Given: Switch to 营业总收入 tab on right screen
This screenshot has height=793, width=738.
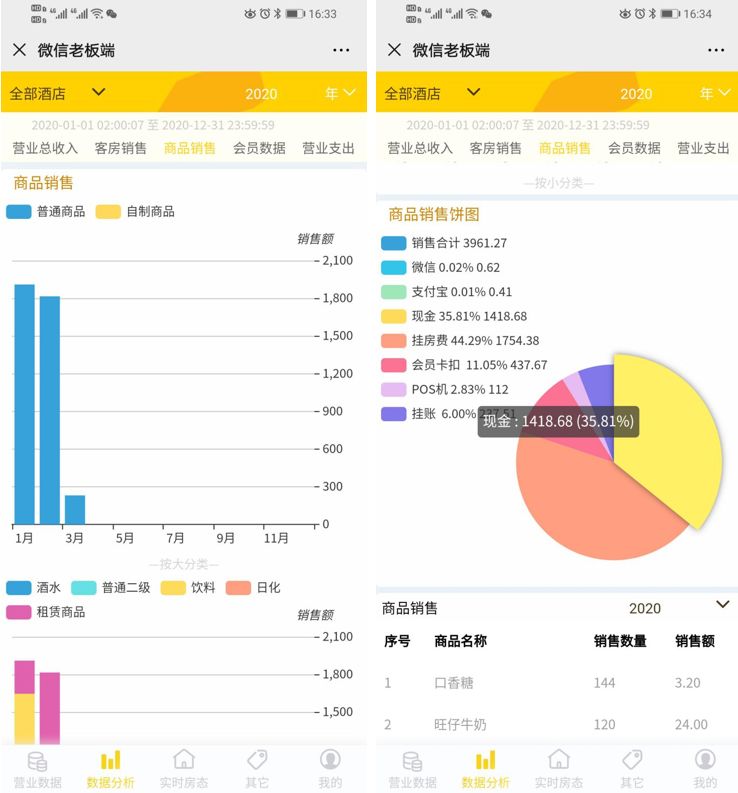Looking at the screenshot, I should (420, 148).
